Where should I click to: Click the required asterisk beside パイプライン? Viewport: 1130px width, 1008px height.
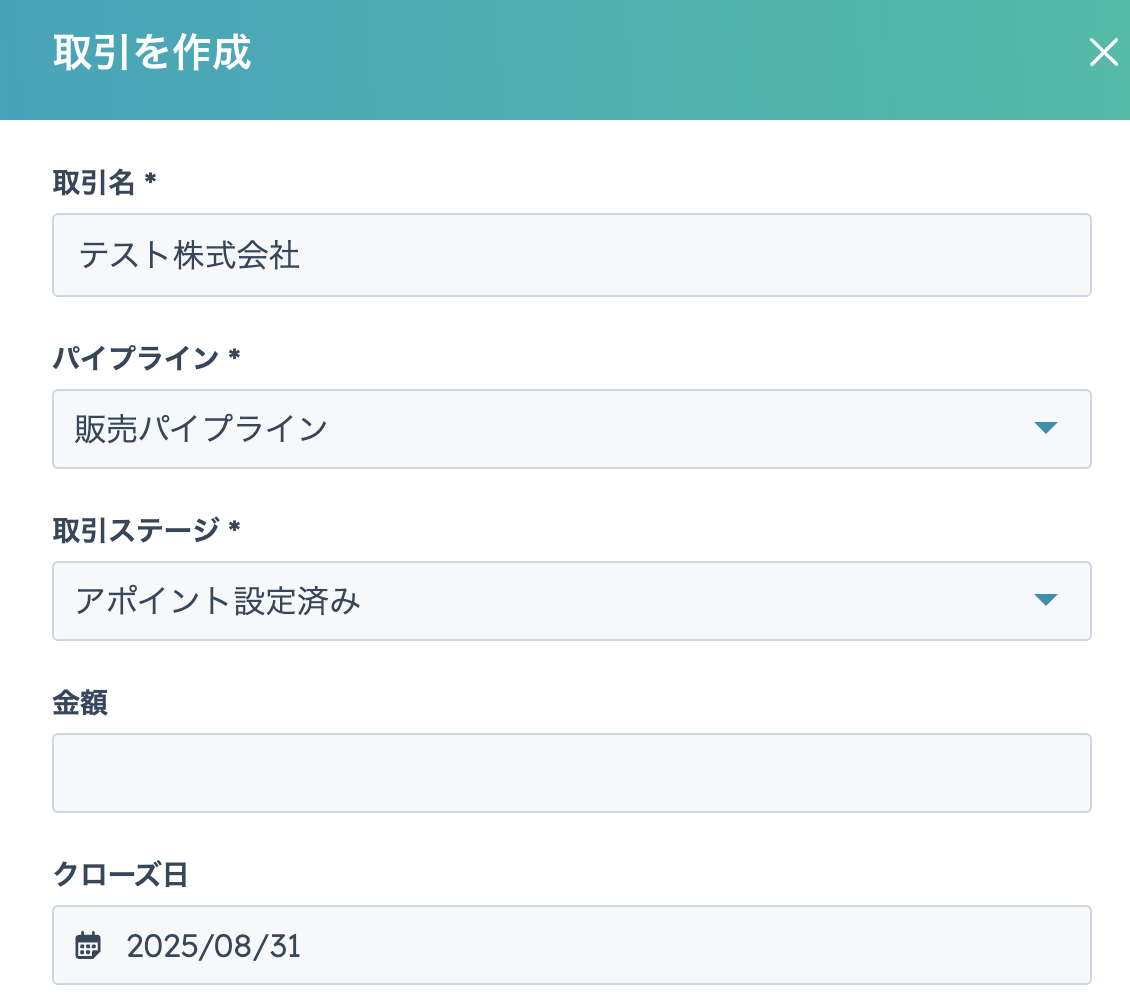234,357
